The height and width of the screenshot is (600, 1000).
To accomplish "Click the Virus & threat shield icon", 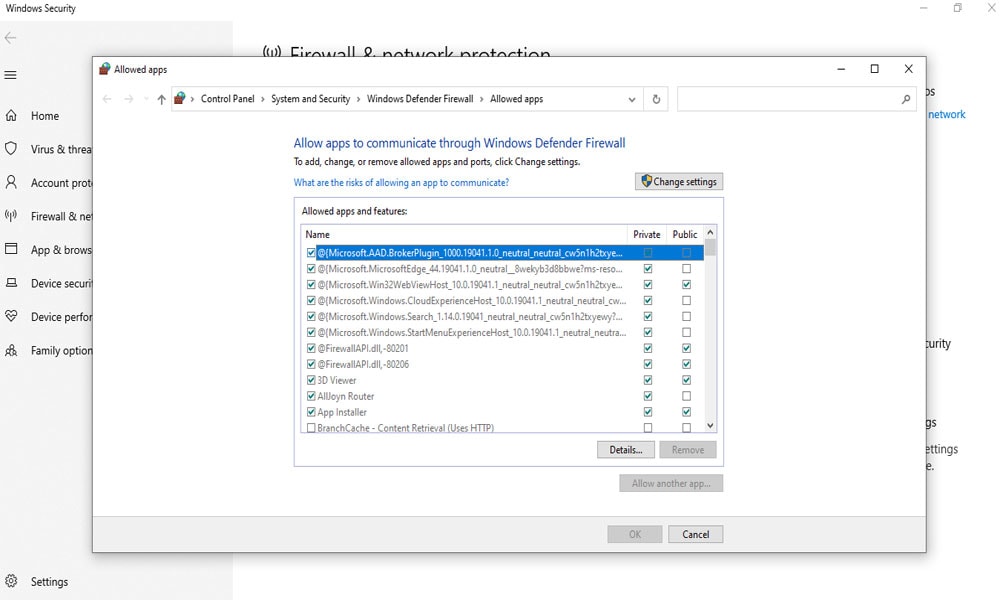I will coord(11,149).
